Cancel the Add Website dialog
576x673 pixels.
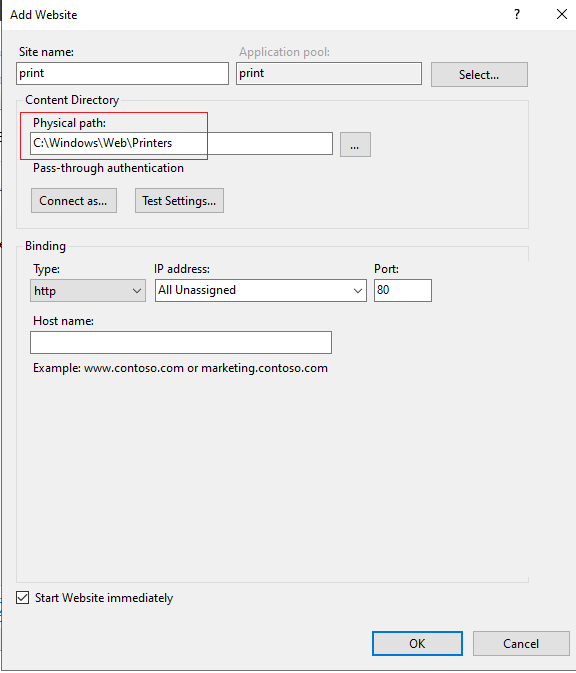tap(521, 643)
